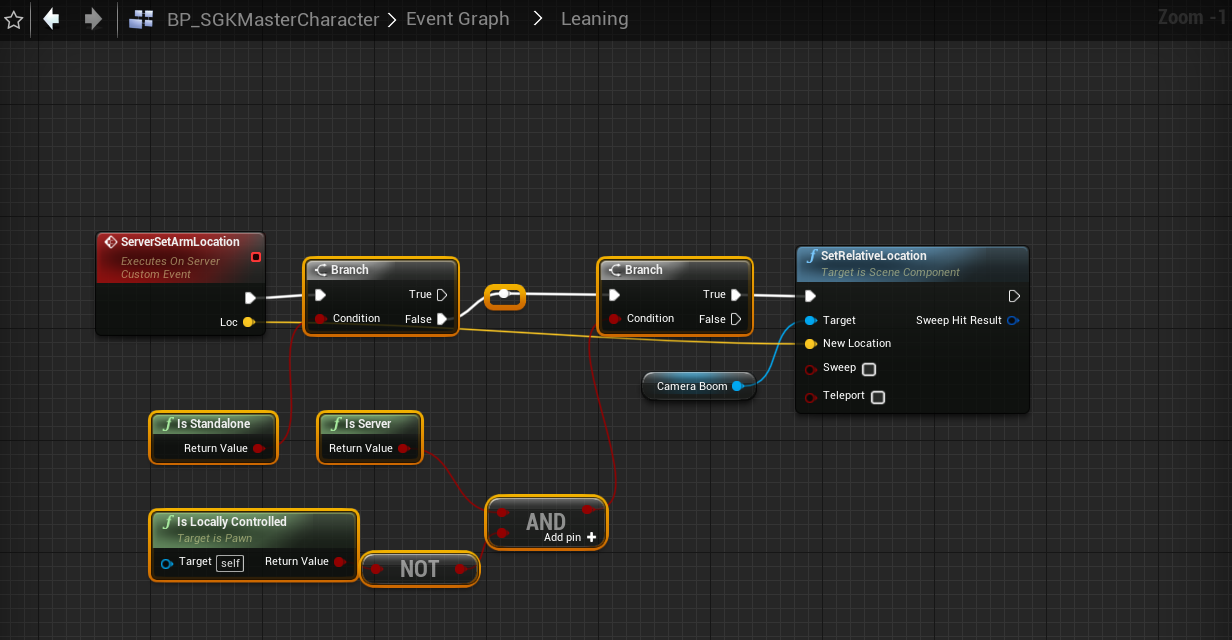This screenshot has height=640, width=1232.
Task: Go forward using the right arrow
Action: pos(93,19)
